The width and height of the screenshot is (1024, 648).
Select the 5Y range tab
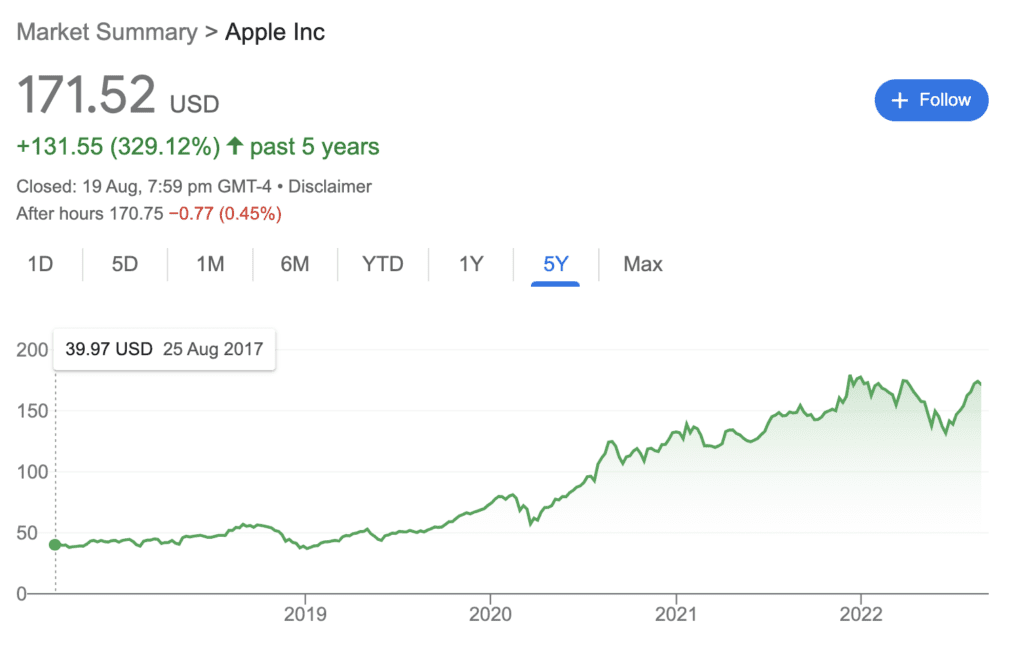pyautogui.click(x=556, y=264)
